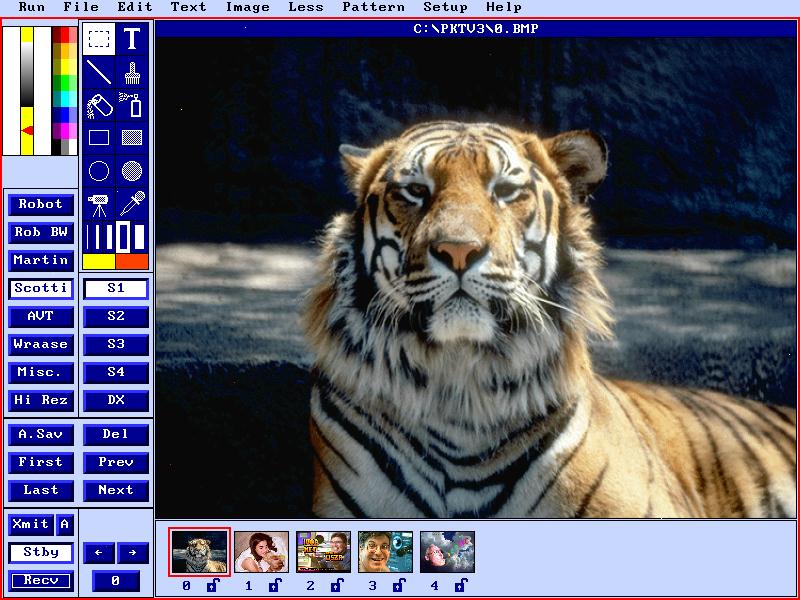Switch to Stby mode

41,553
